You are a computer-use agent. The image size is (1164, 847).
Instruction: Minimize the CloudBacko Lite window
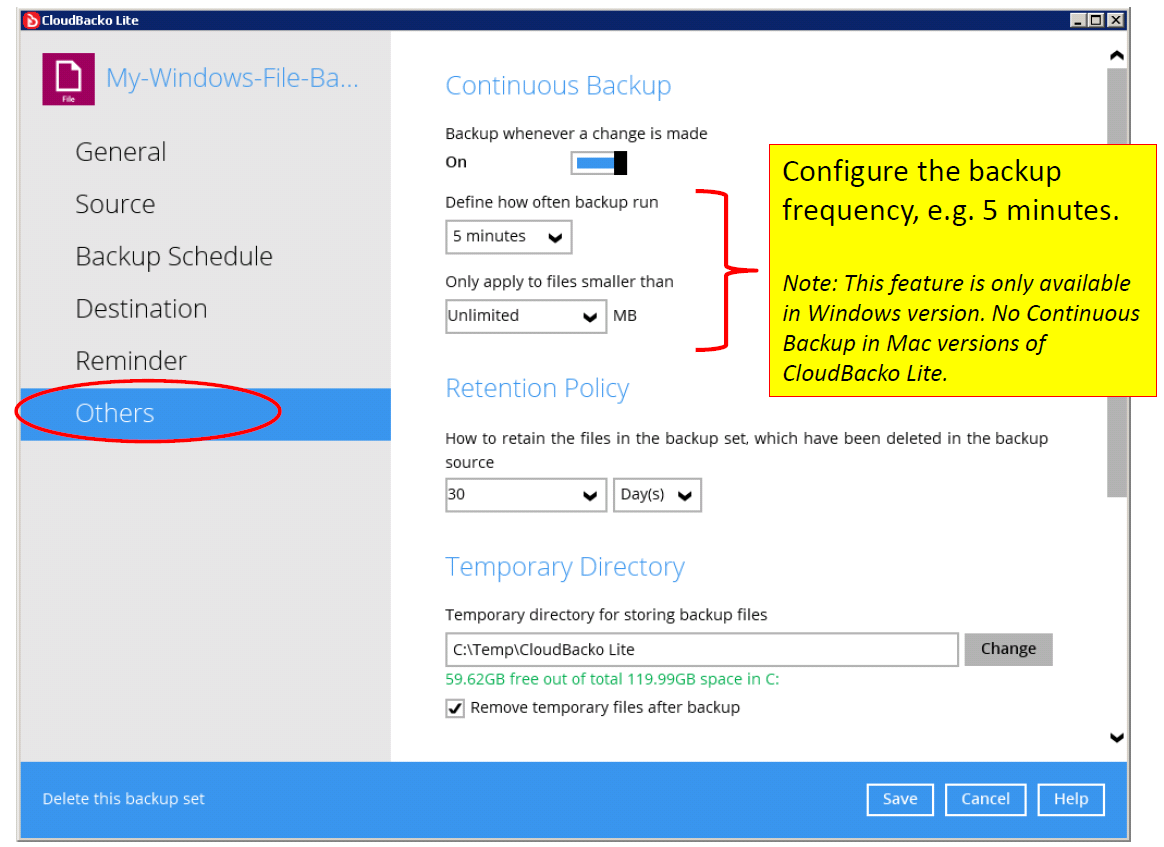1078,20
